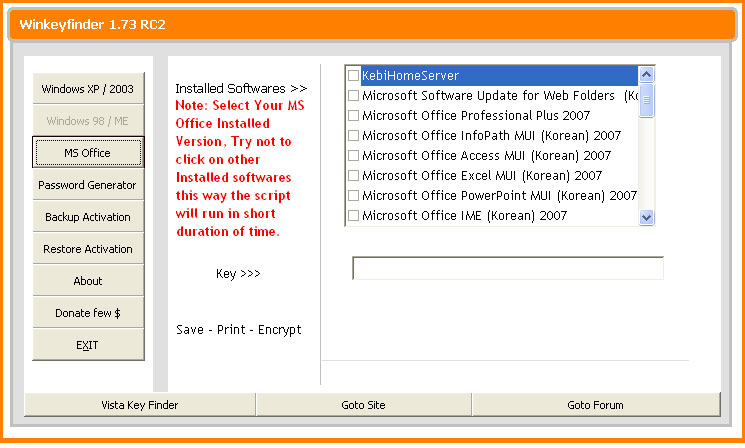Click Backup Activation

click(88, 217)
